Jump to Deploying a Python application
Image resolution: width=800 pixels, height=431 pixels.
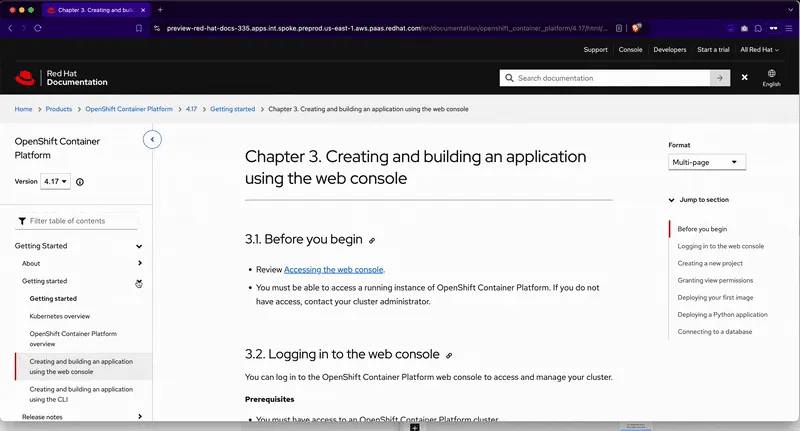tap(722, 315)
